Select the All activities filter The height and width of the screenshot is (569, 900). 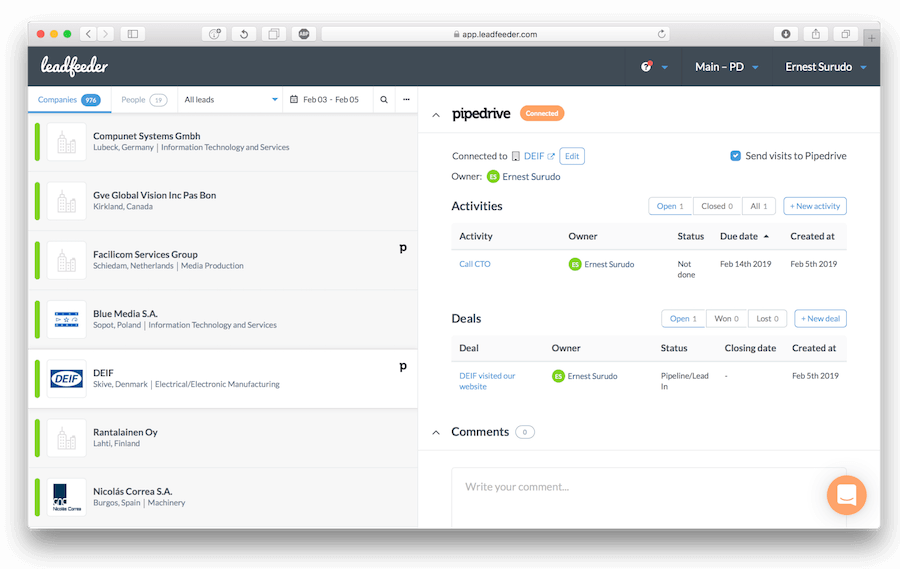pyautogui.click(x=759, y=206)
